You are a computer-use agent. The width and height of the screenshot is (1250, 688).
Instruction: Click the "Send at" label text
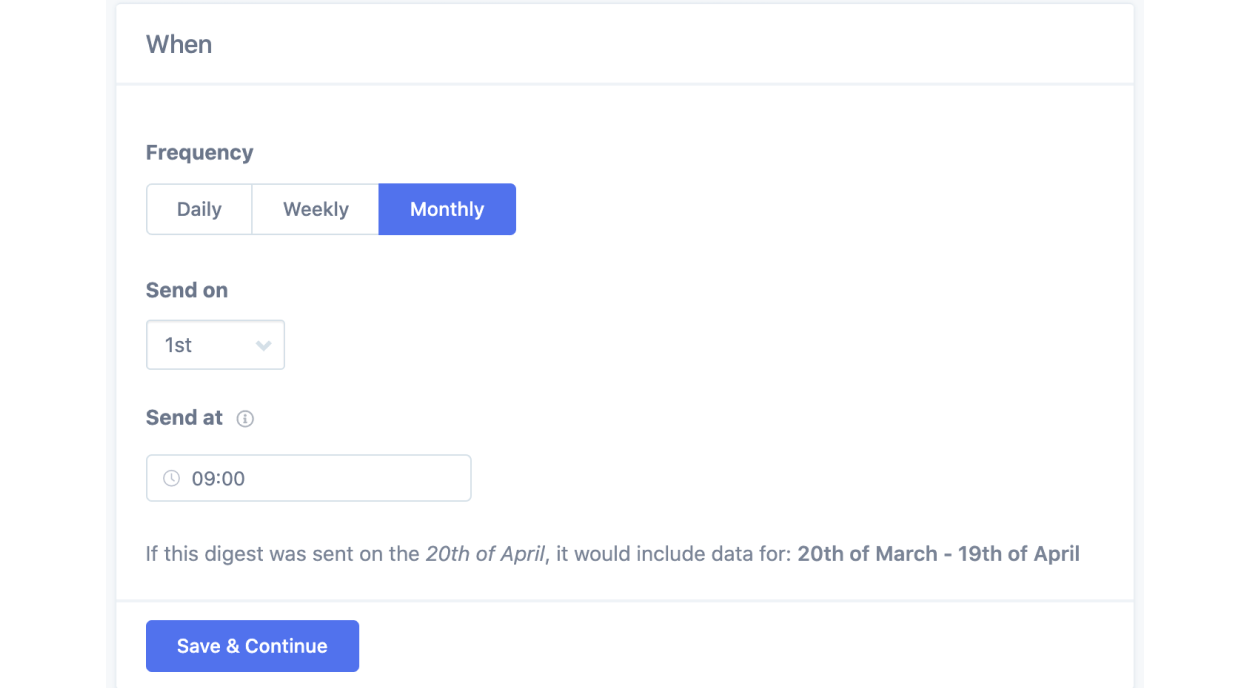pos(184,418)
